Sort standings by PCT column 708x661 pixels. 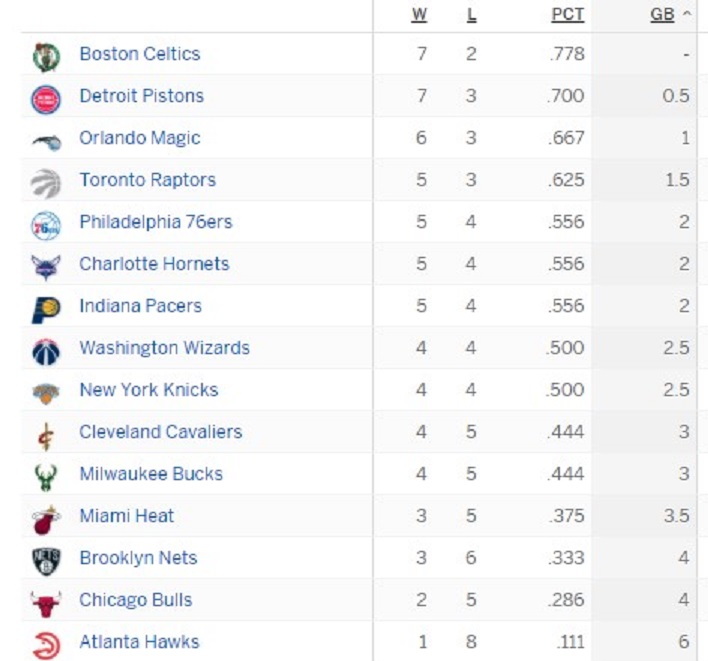coord(568,15)
